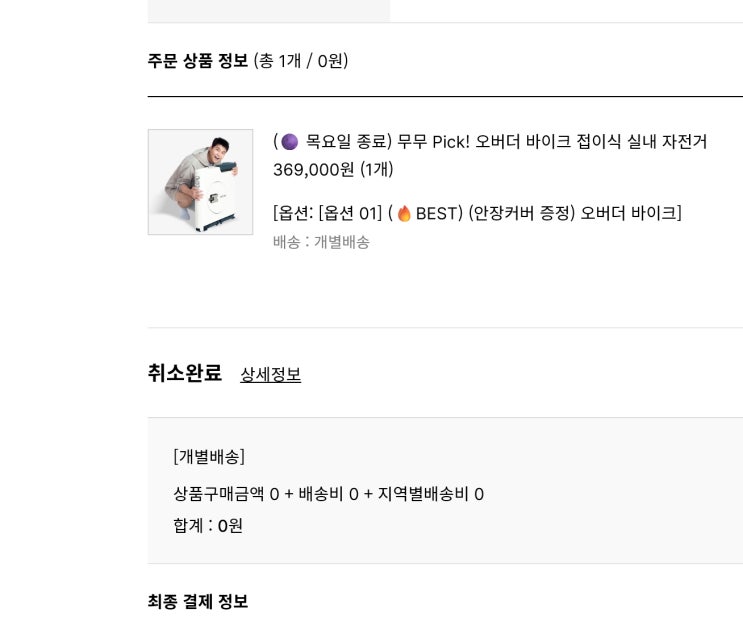This screenshot has width=743, height=621.
Task: Click the [개별배송] label in gray box
Action: tap(209, 457)
